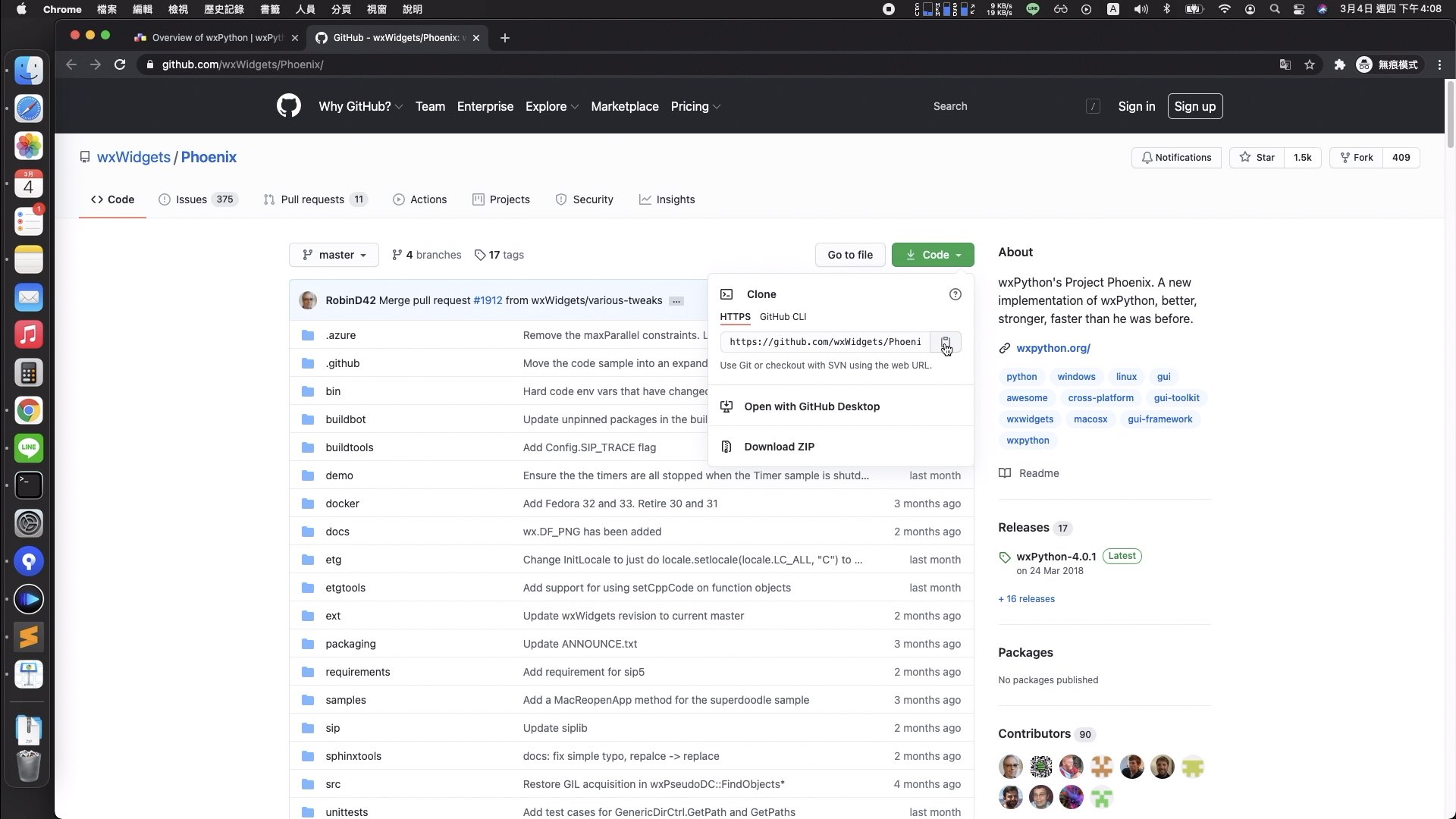Expand commit message ellipsis button
This screenshot has width=1456, height=819.
click(676, 301)
